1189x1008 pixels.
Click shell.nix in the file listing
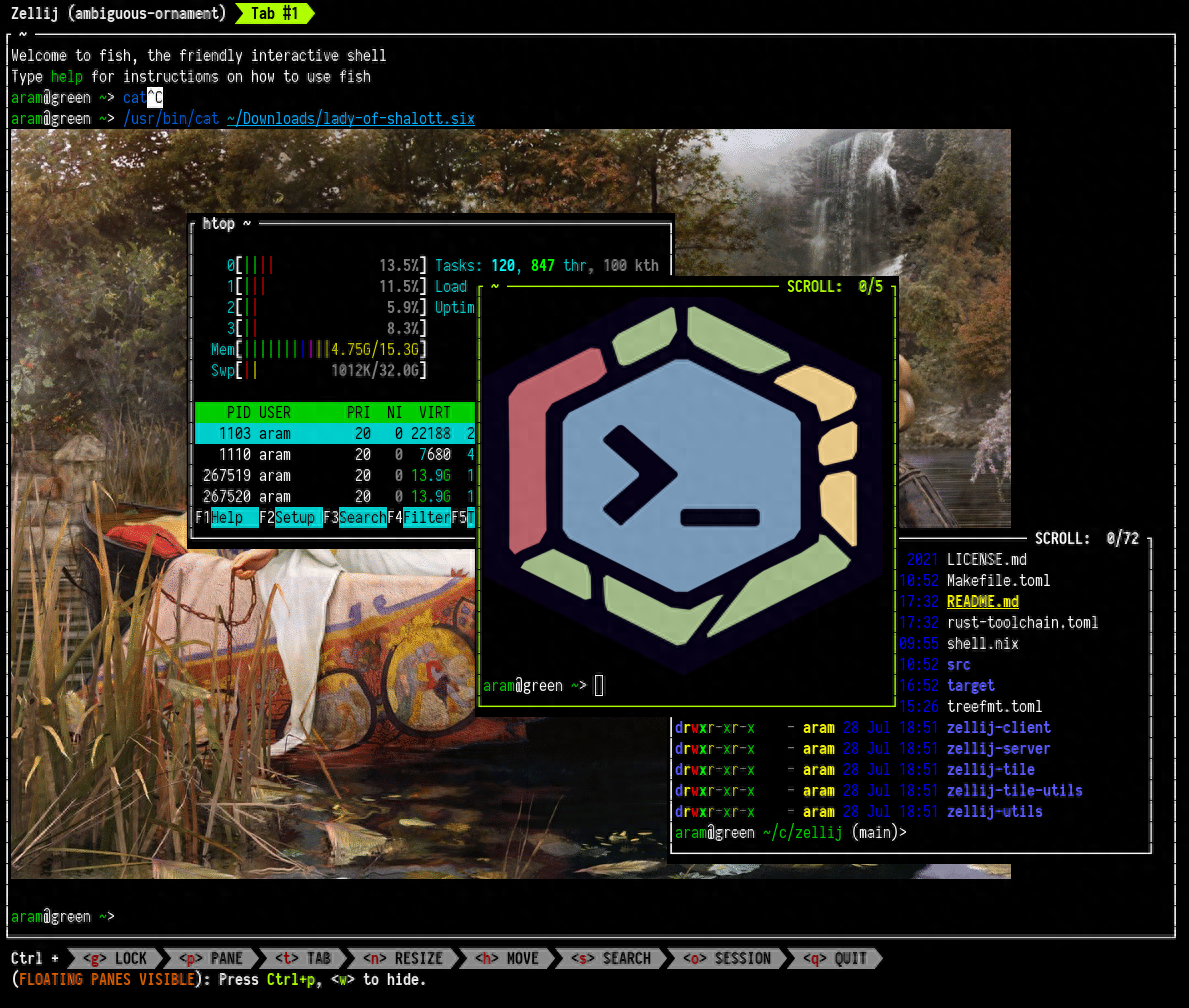click(x=983, y=644)
